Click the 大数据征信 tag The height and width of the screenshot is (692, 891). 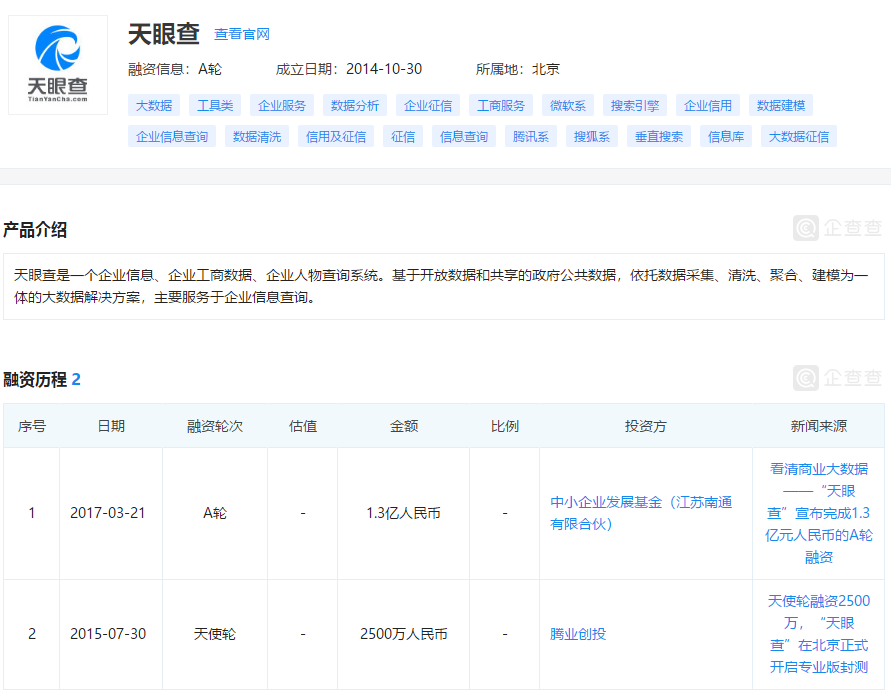[x=798, y=136]
